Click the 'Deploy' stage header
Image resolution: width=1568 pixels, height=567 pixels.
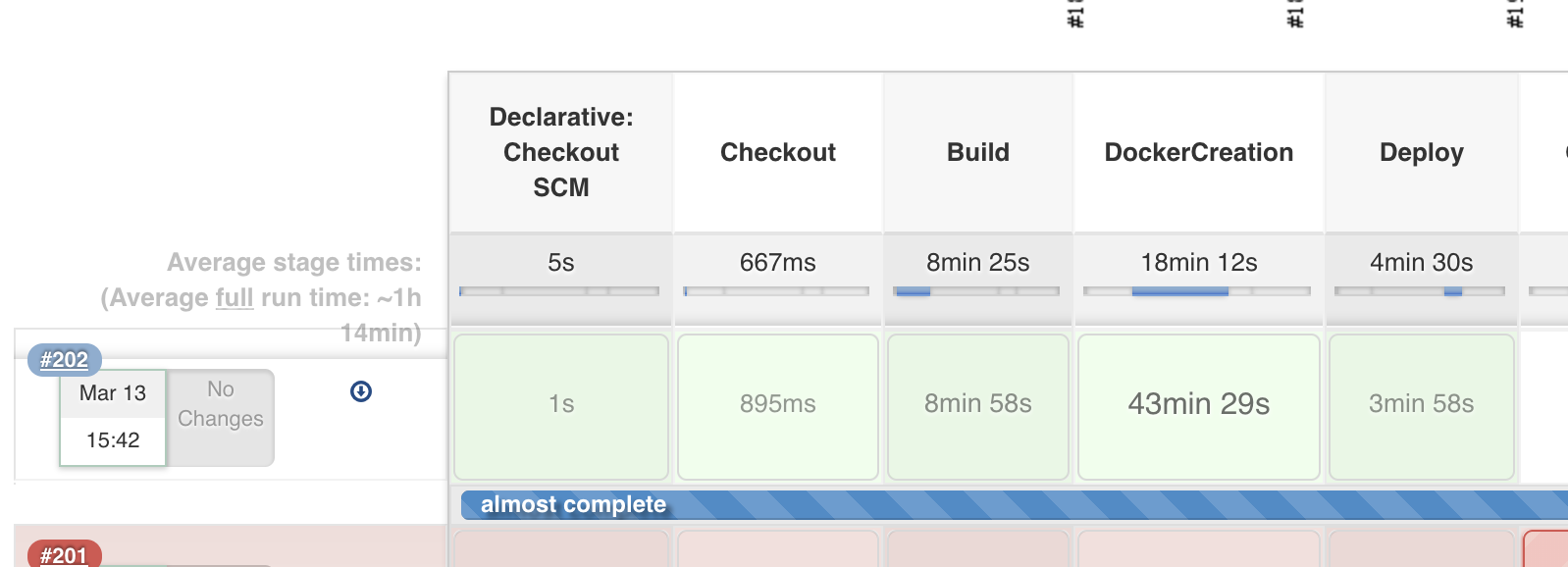(1421, 152)
